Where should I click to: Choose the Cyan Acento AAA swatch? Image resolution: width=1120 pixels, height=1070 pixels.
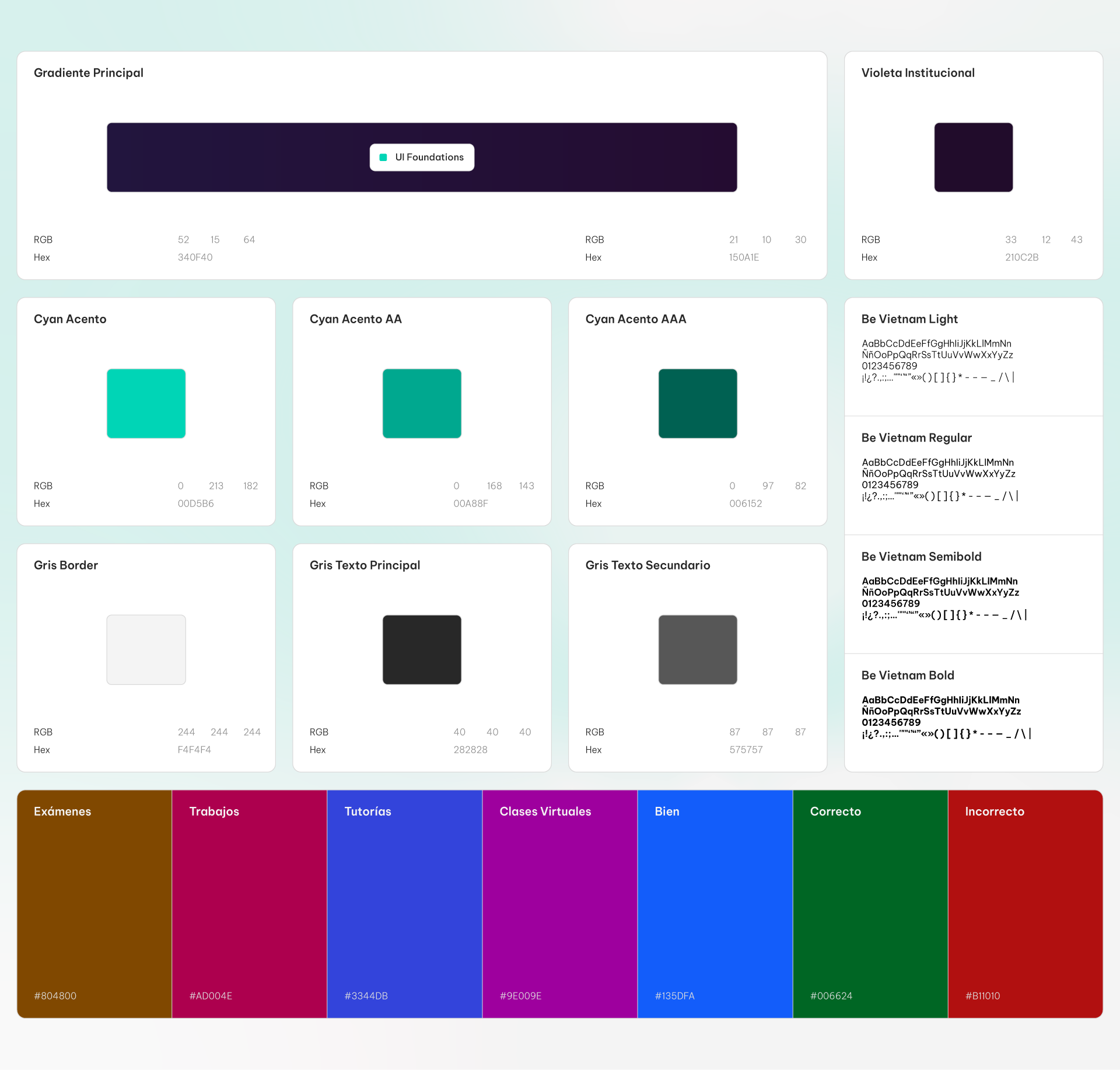pyautogui.click(x=698, y=403)
